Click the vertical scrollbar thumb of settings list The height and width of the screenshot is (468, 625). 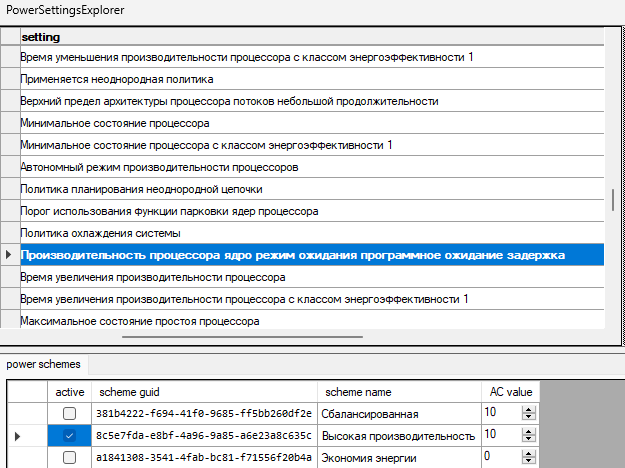613,200
